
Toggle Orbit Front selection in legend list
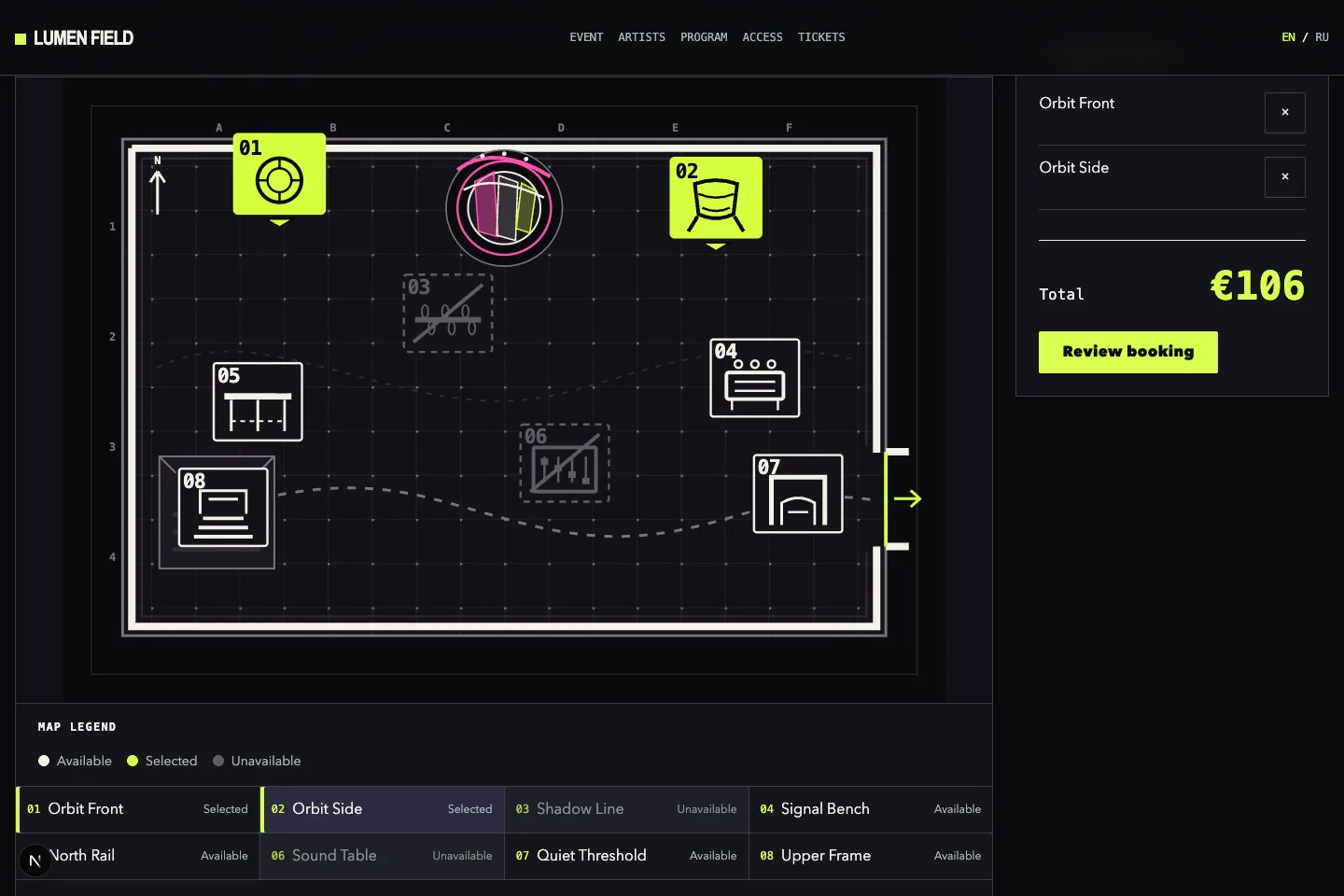pos(138,809)
